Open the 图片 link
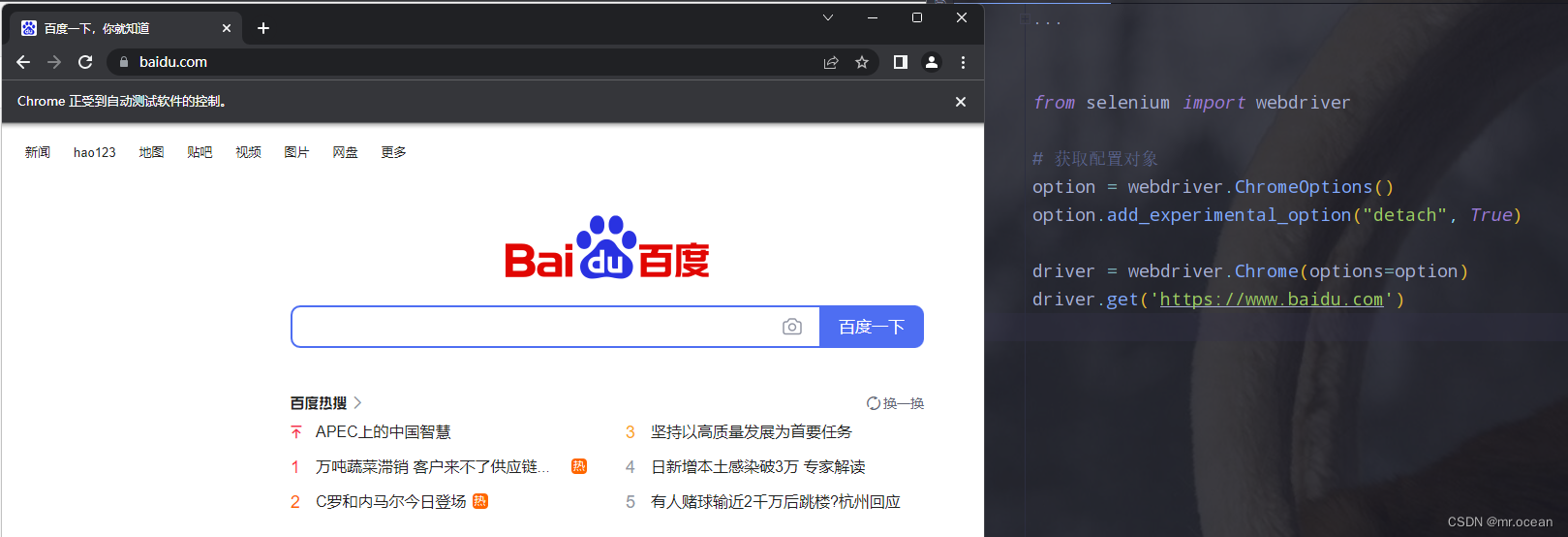The width and height of the screenshot is (1568, 537). (x=296, y=152)
